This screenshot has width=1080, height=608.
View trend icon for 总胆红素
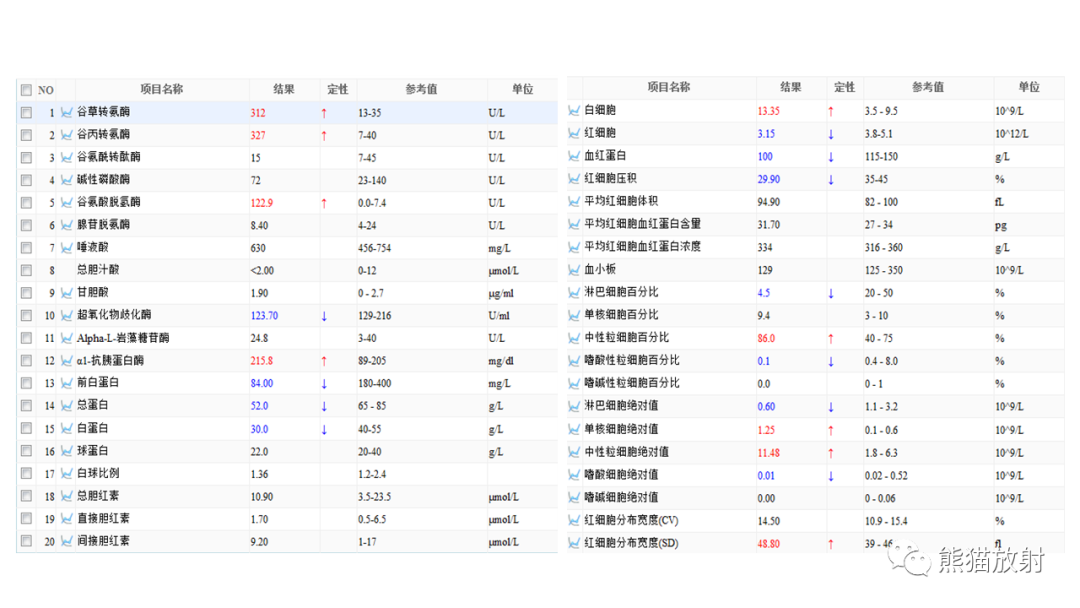66,496
